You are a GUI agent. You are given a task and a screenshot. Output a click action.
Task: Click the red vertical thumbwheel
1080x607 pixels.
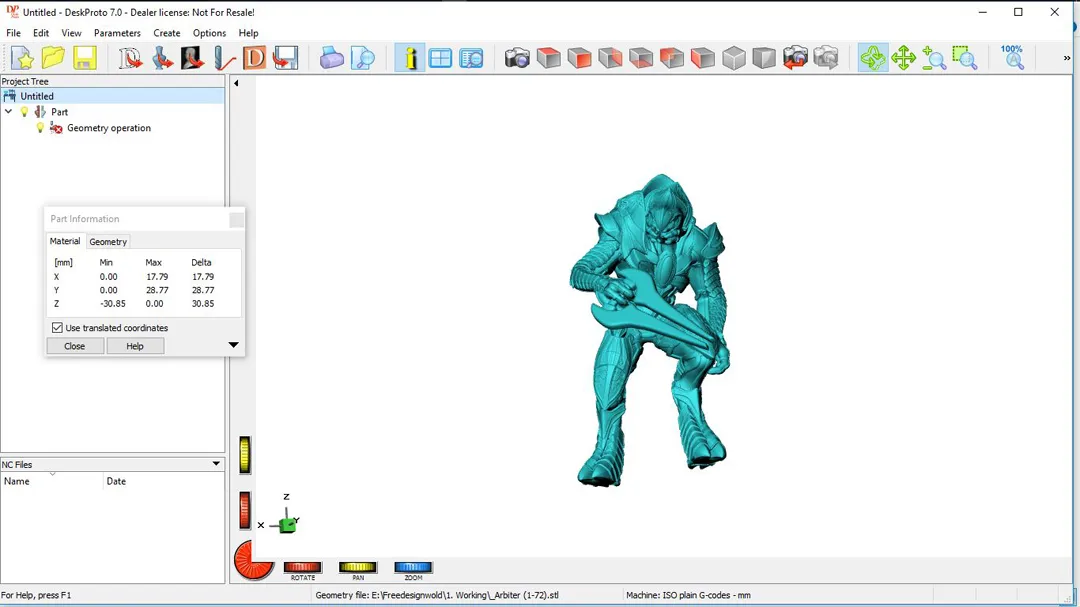coord(245,511)
